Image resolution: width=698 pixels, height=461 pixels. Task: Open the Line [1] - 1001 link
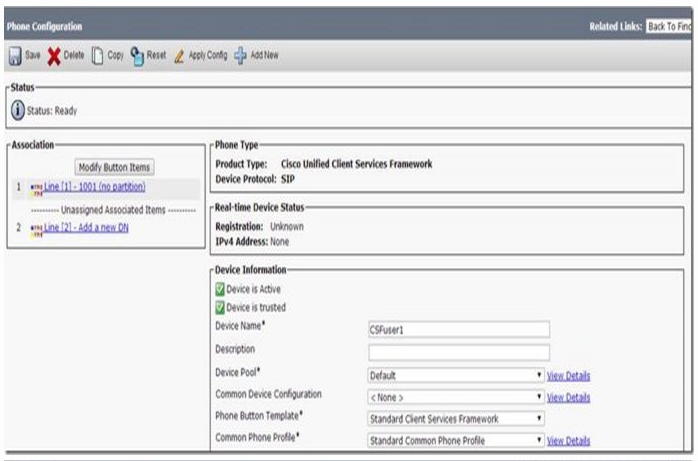tap(94, 187)
